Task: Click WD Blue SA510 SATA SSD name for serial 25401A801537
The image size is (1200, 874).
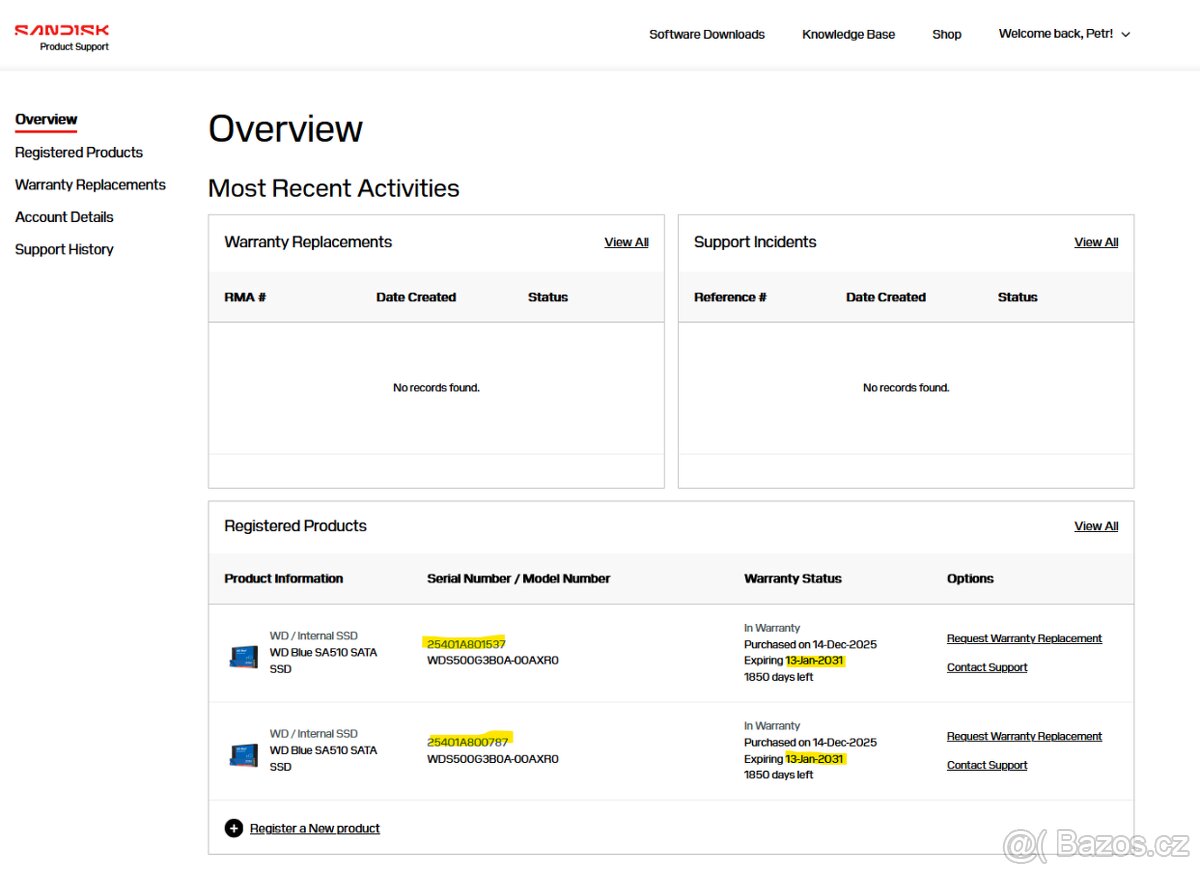Action: (323, 660)
